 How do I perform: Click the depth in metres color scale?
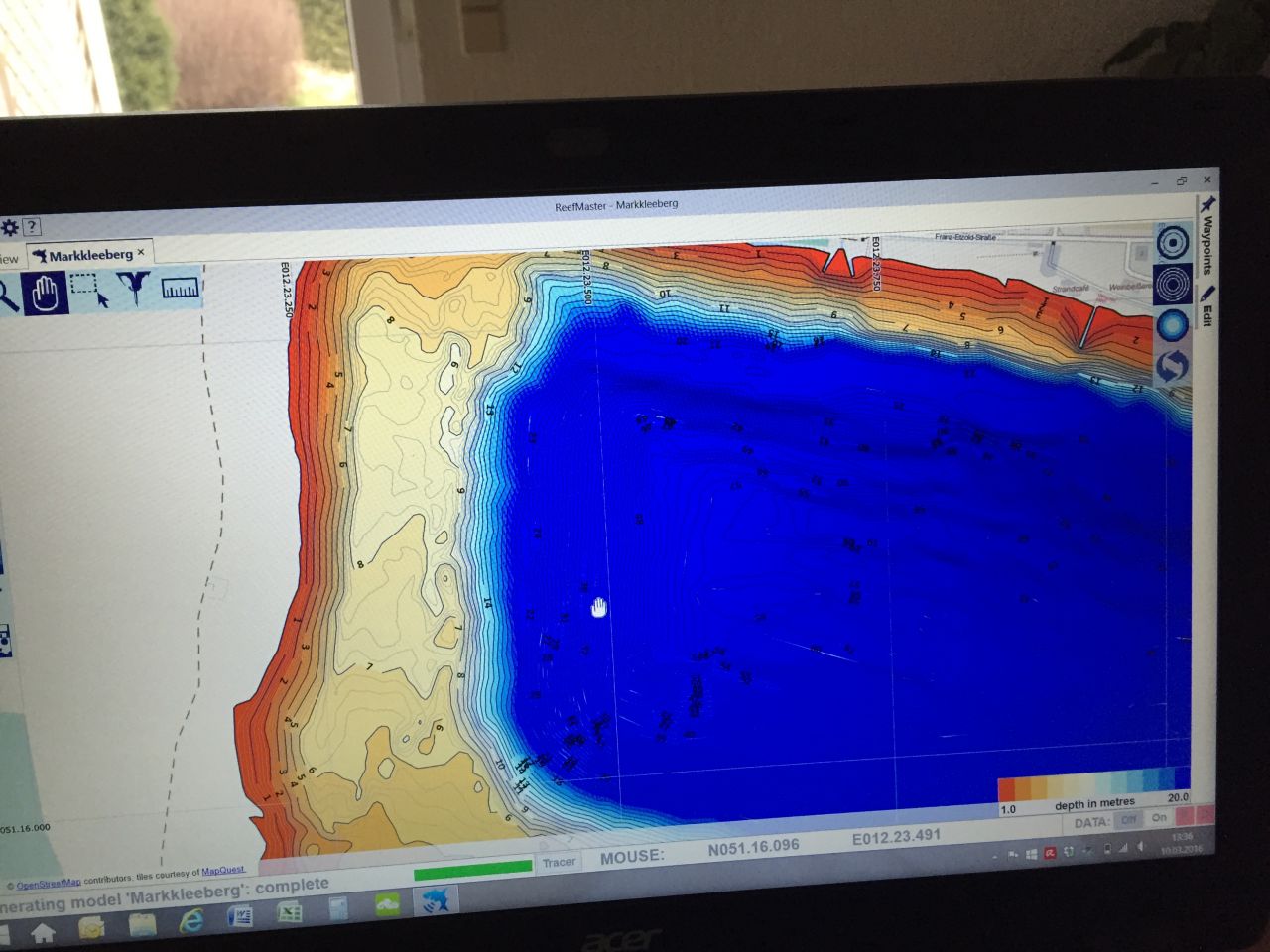pos(1092,787)
